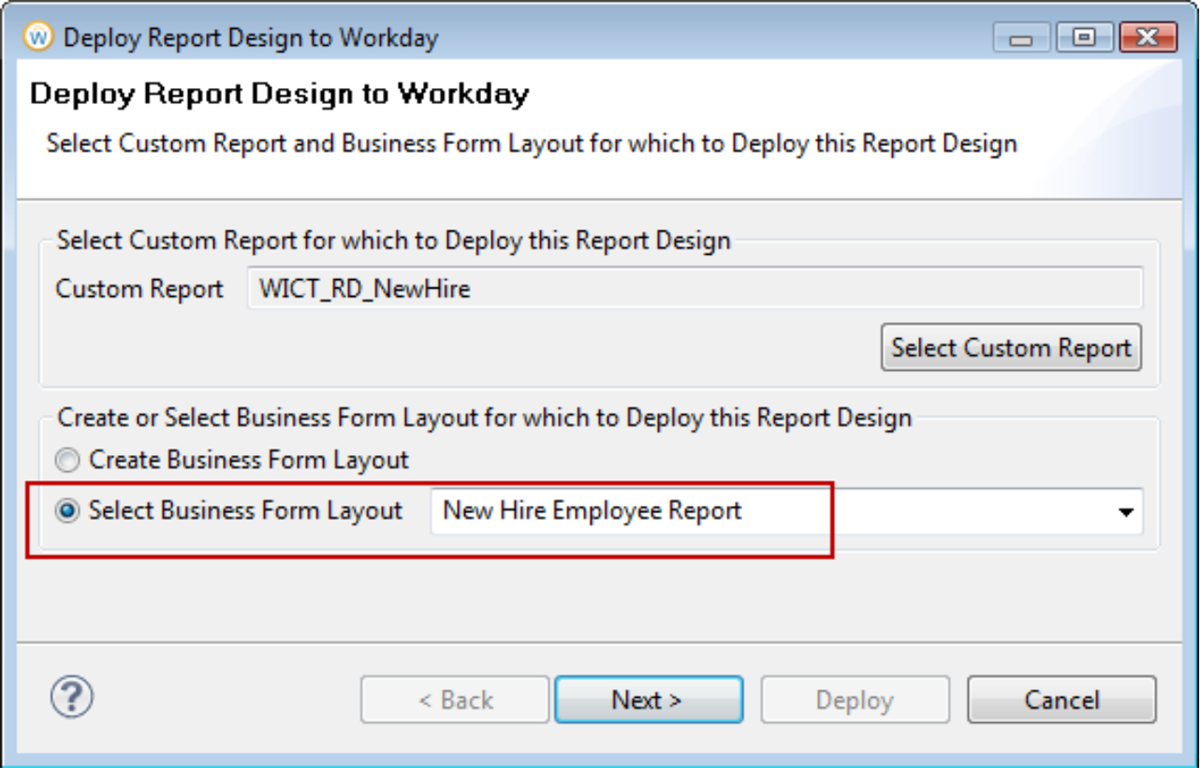The image size is (1200, 768).
Task: Click the Custom Report field WICT_RD_NewHire
Action: (x=695, y=289)
